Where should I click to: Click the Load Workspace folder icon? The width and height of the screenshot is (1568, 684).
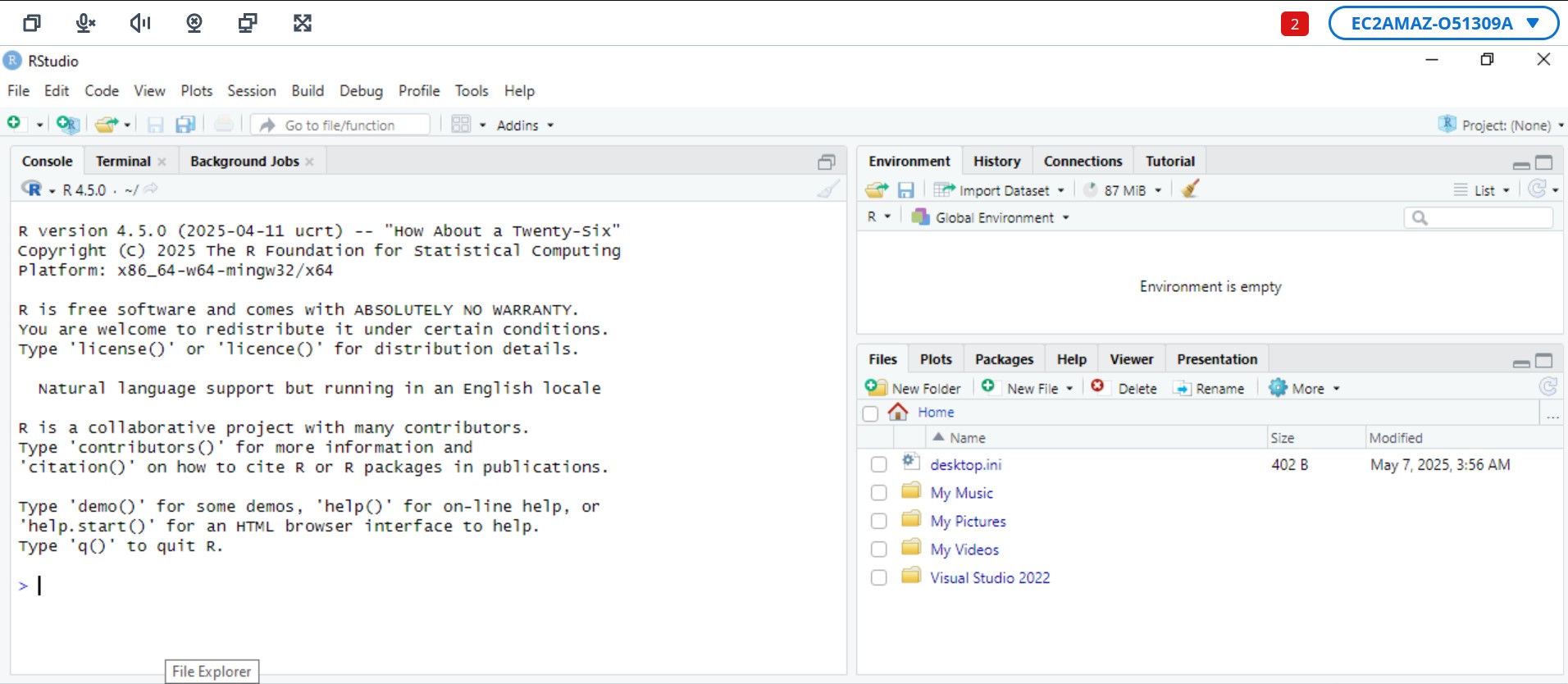[x=877, y=190]
